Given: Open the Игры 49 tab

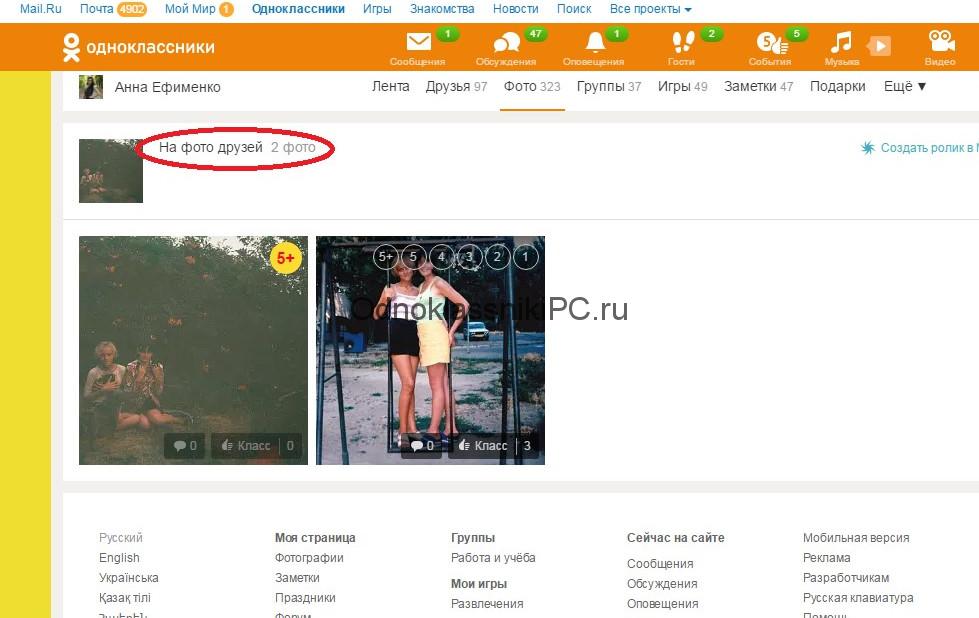Looking at the screenshot, I should pos(682,87).
